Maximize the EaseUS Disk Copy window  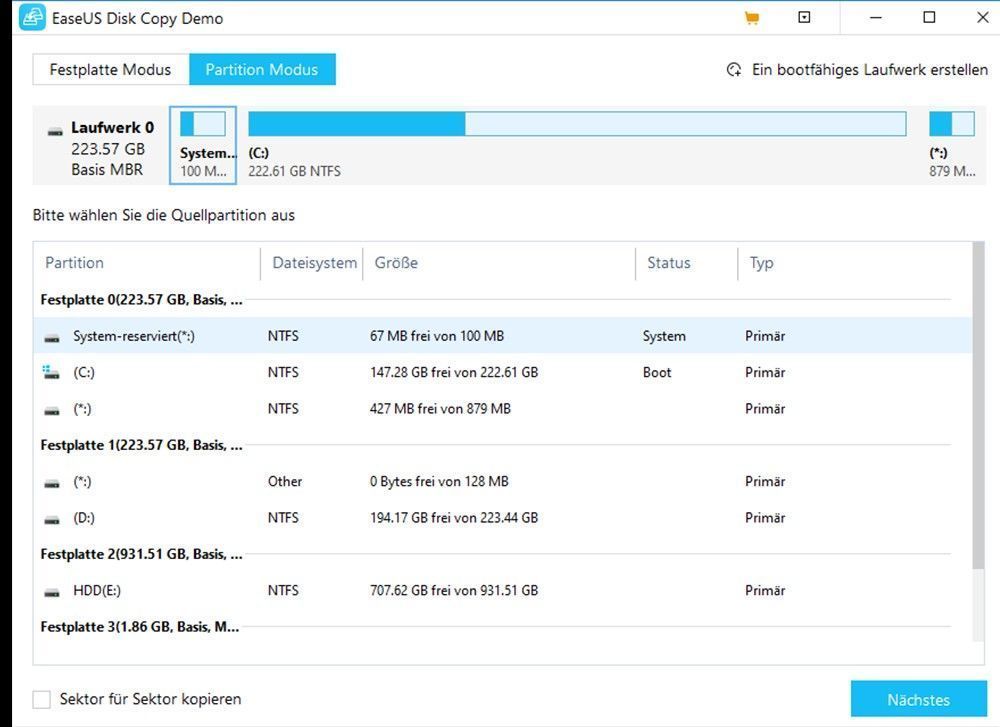tap(929, 17)
